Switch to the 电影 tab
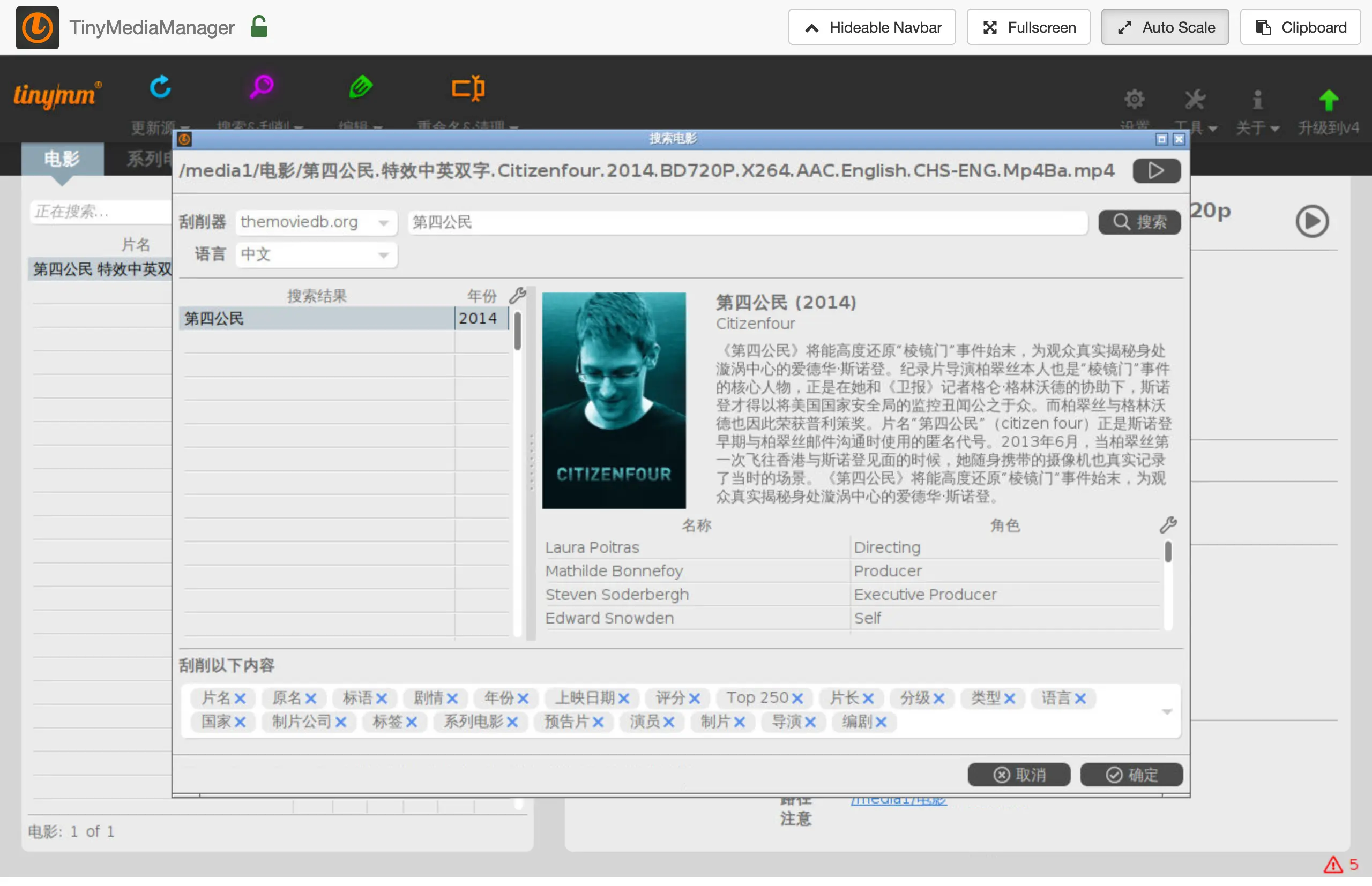1372x886 pixels. (x=62, y=159)
